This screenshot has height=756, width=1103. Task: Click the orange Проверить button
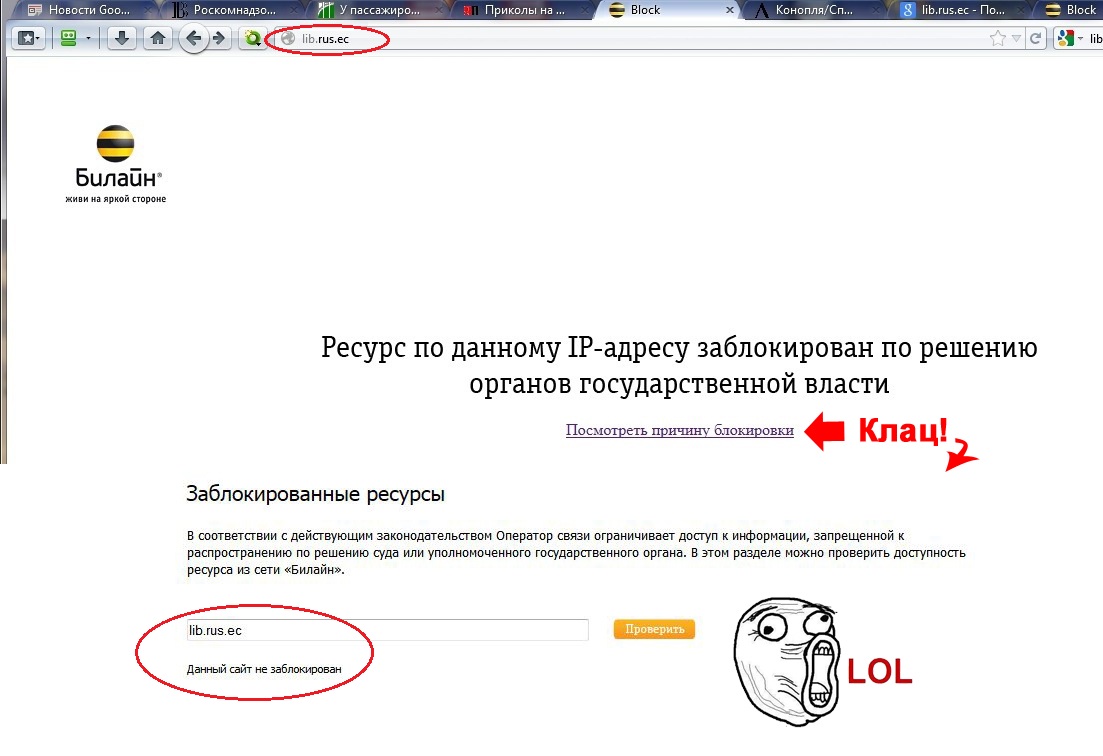pyautogui.click(x=654, y=629)
